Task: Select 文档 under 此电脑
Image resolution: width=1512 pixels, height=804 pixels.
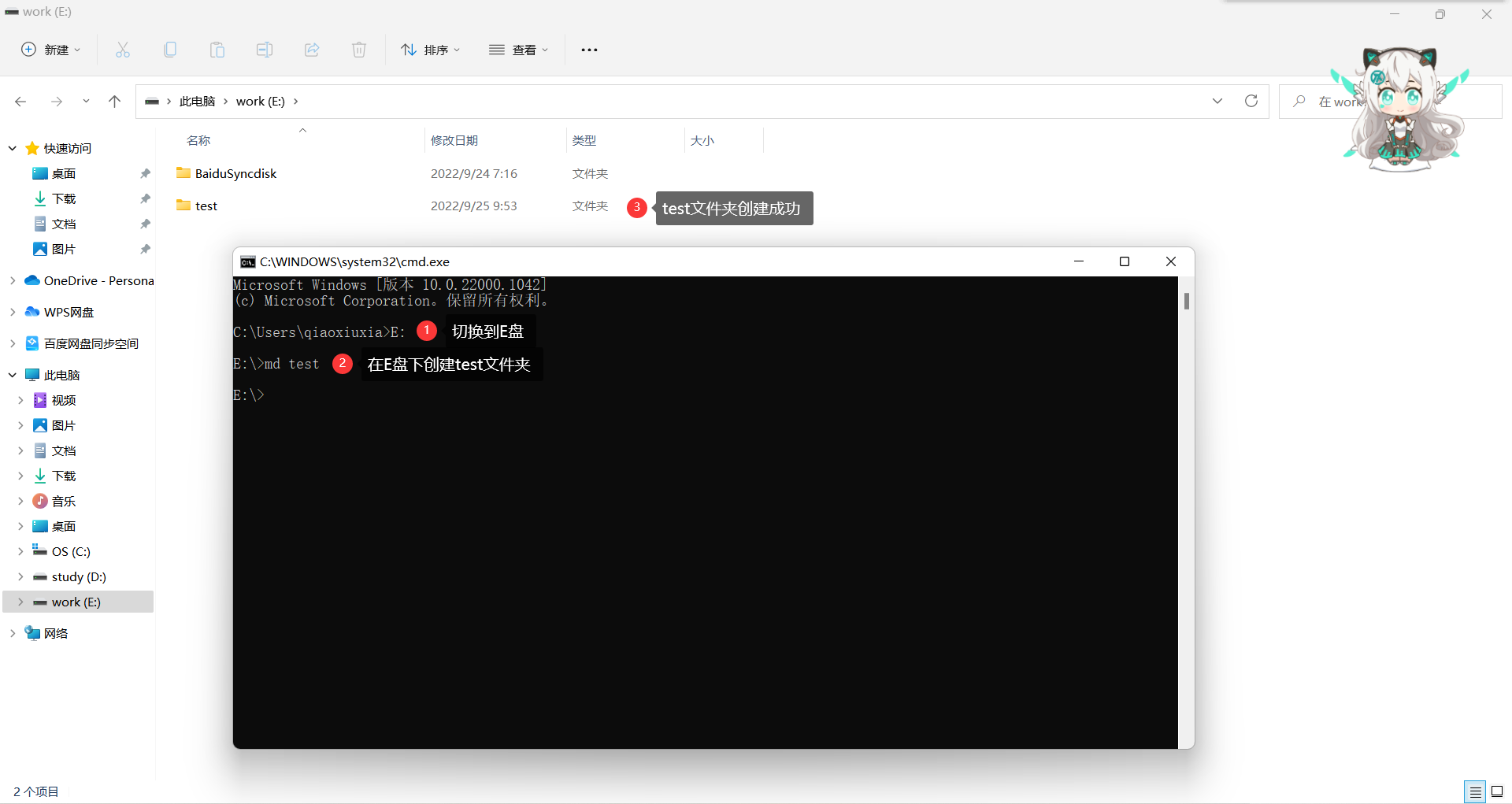Action: (54, 450)
